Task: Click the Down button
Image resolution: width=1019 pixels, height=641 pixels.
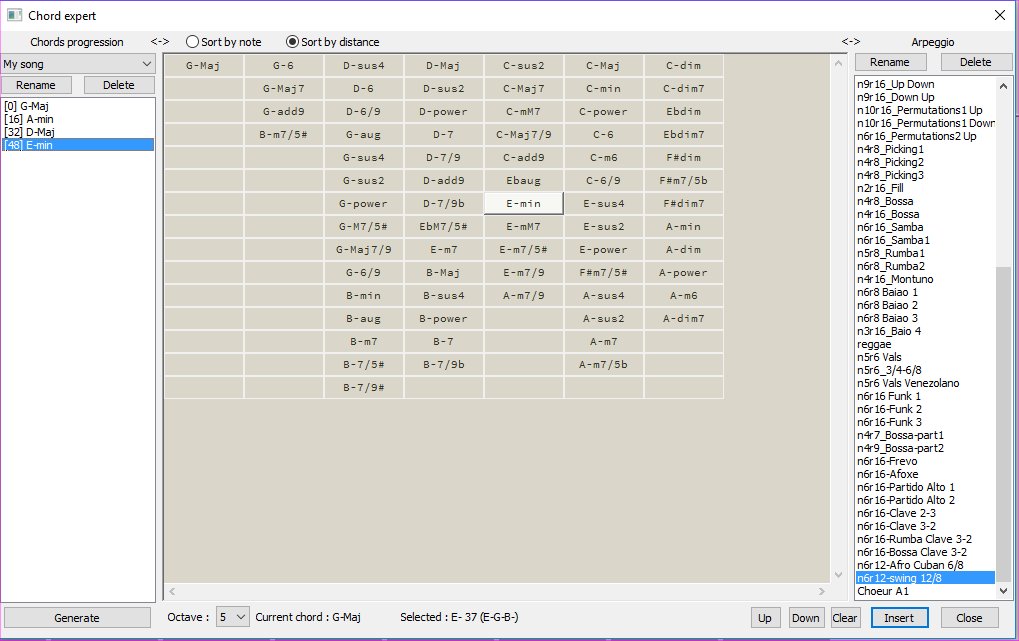Action: [805, 618]
